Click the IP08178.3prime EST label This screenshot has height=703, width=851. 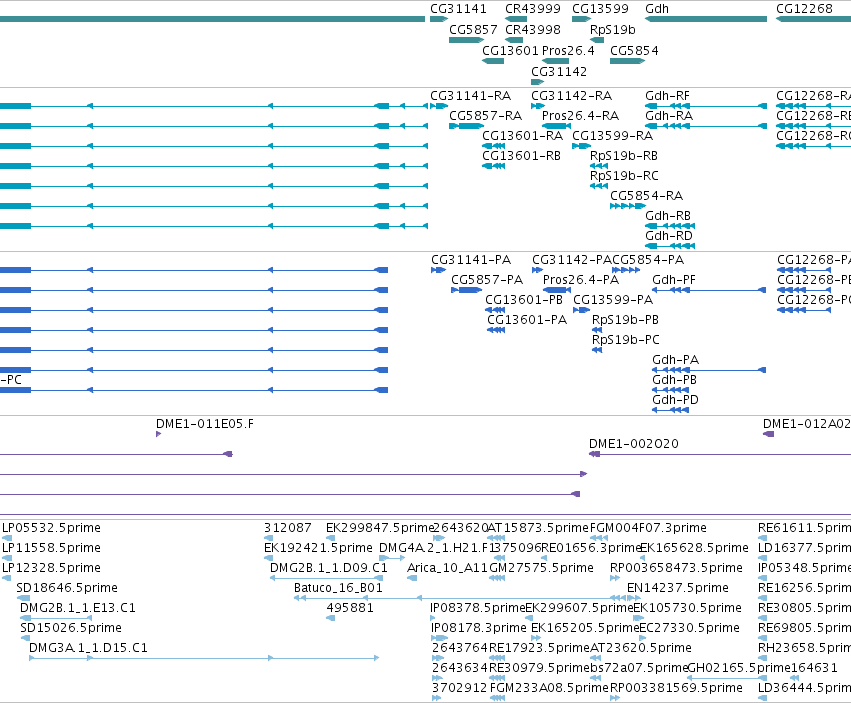point(479,628)
